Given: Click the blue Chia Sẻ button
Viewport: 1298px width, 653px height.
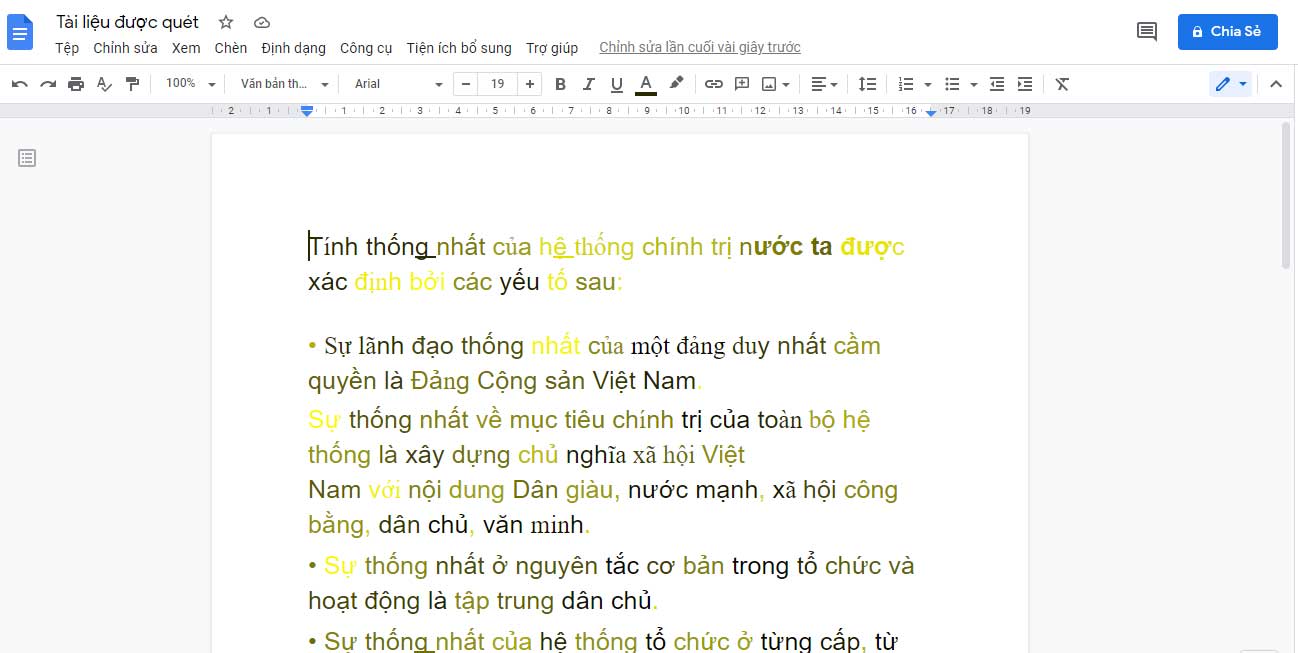Looking at the screenshot, I should click(x=1226, y=32).
